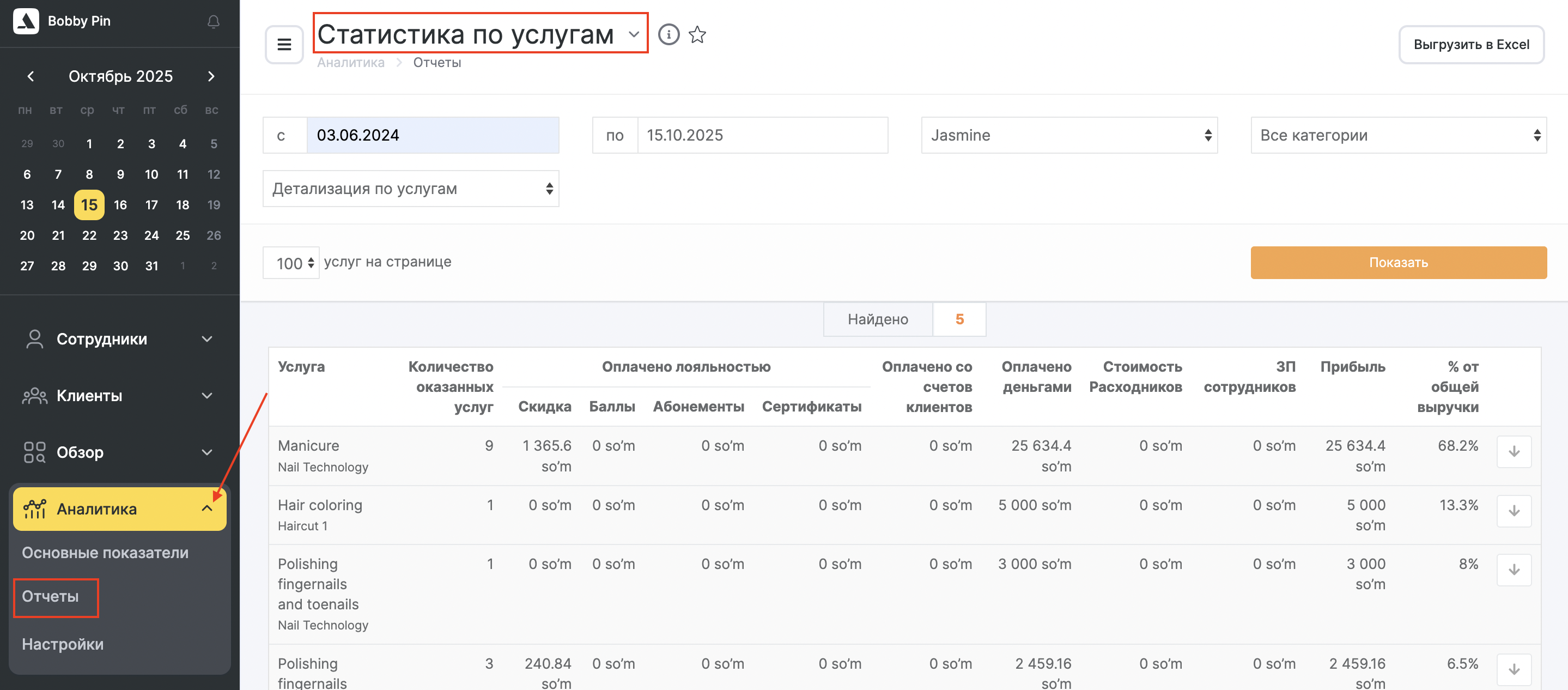This screenshot has width=1568, height=690.
Task: Click Выгрузить в Excel button
Action: click(1470, 45)
